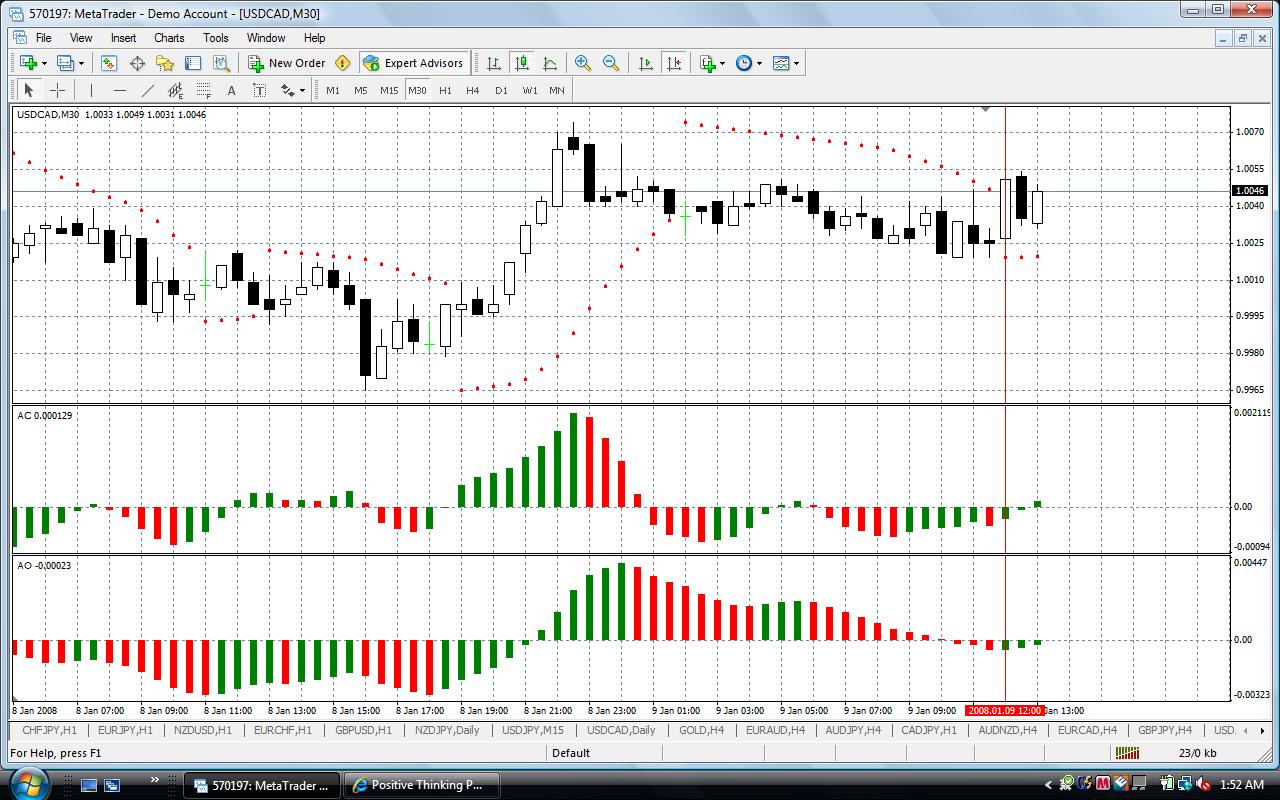Screen dimensions: 1280x800
Task: Open the Navigator star-folder icon
Action: pos(165,63)
